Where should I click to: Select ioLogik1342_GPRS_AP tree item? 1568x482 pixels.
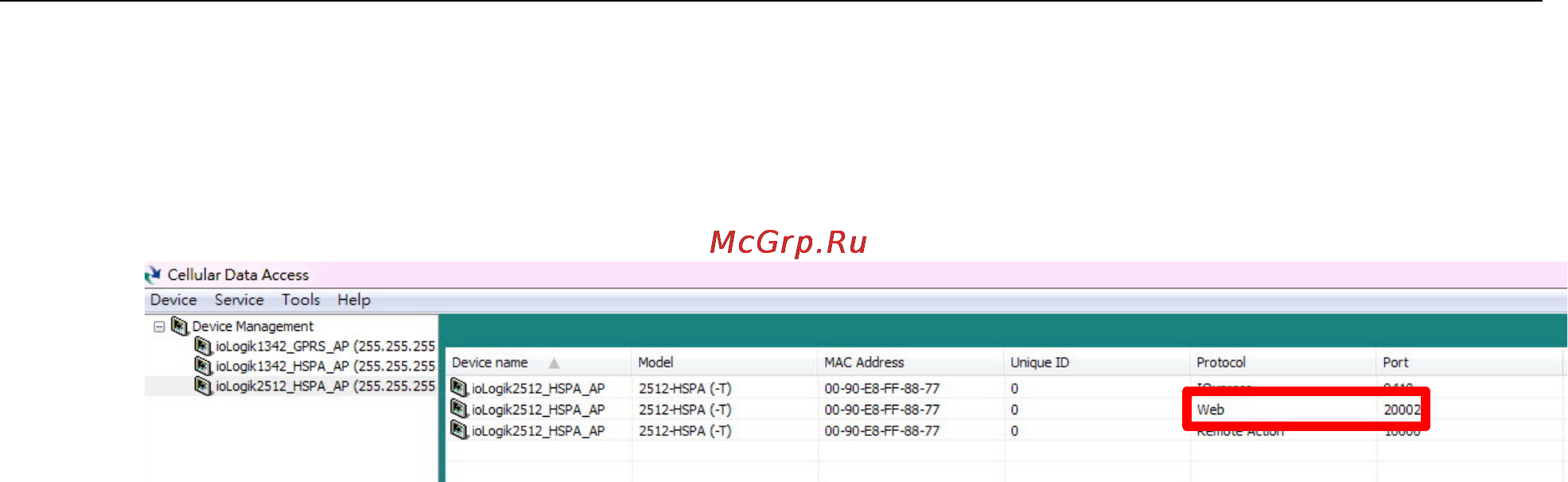(325, 346)
